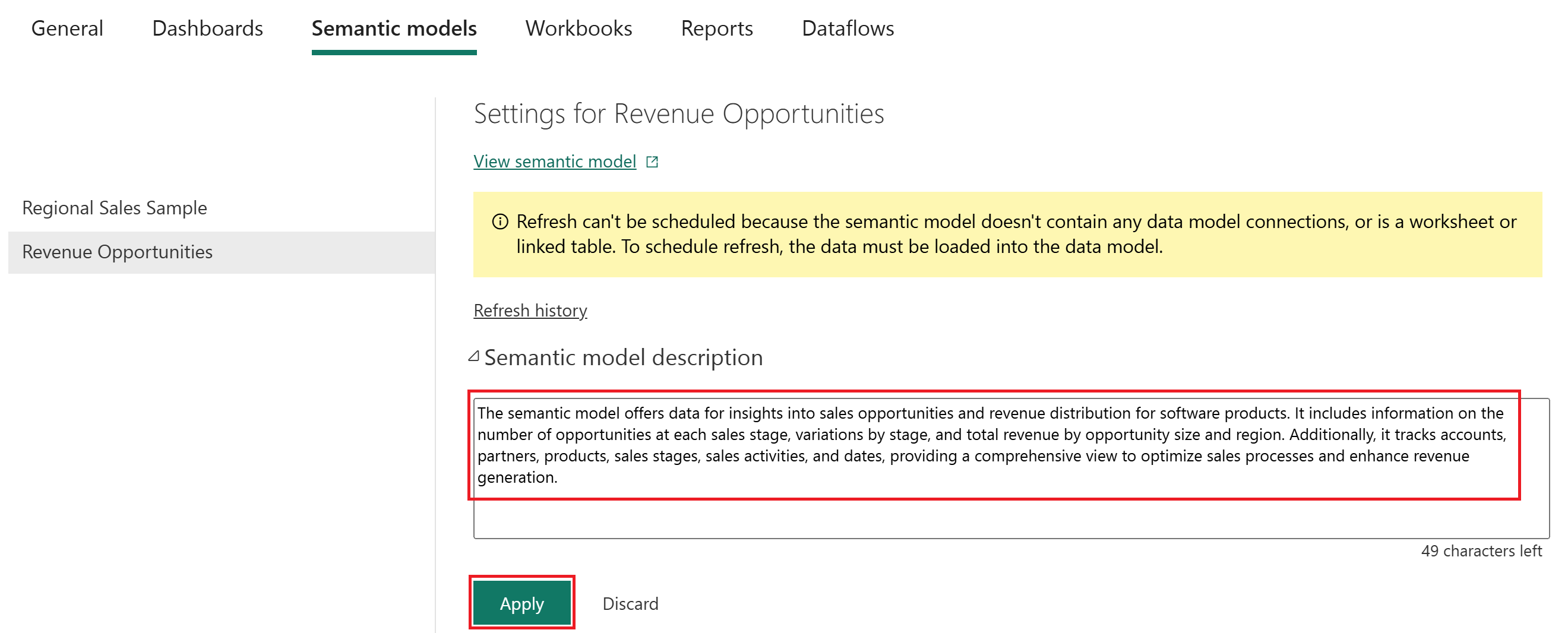Image resolution: width=1568 pixels, height=633 pixels.
Task: Switch to the Dashboards tab
Action: pos(207,29)
